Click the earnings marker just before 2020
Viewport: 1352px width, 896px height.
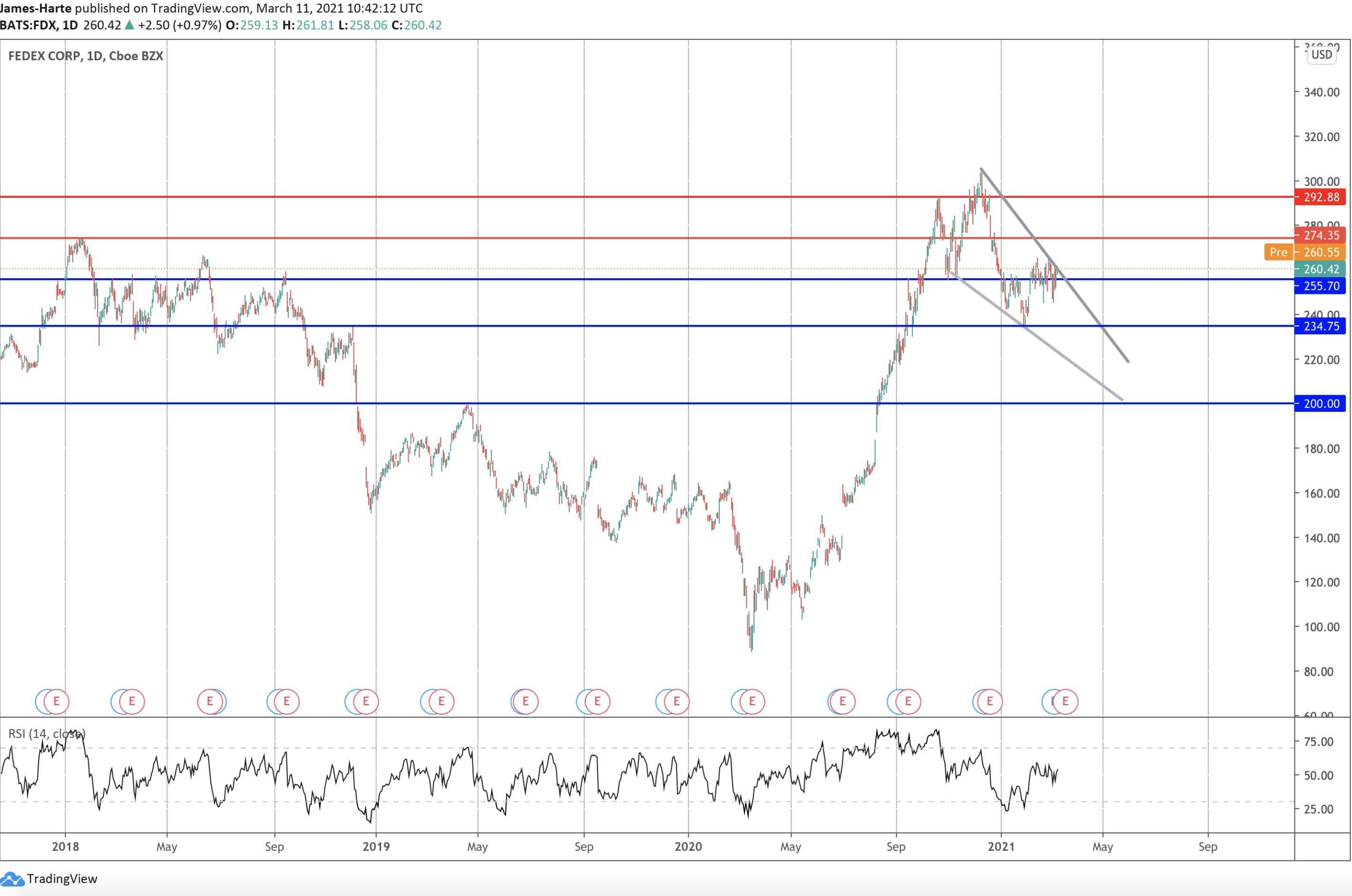coord(676,701)
